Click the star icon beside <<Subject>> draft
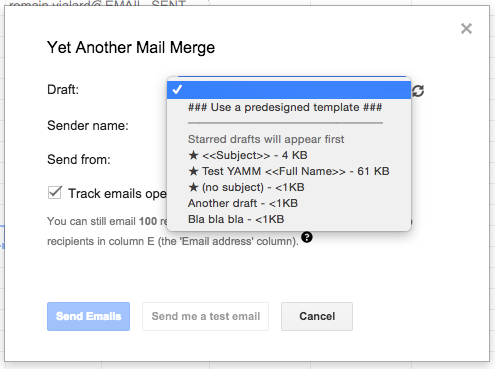Screen dimensions: 495x369 click(x=193, y=155)
